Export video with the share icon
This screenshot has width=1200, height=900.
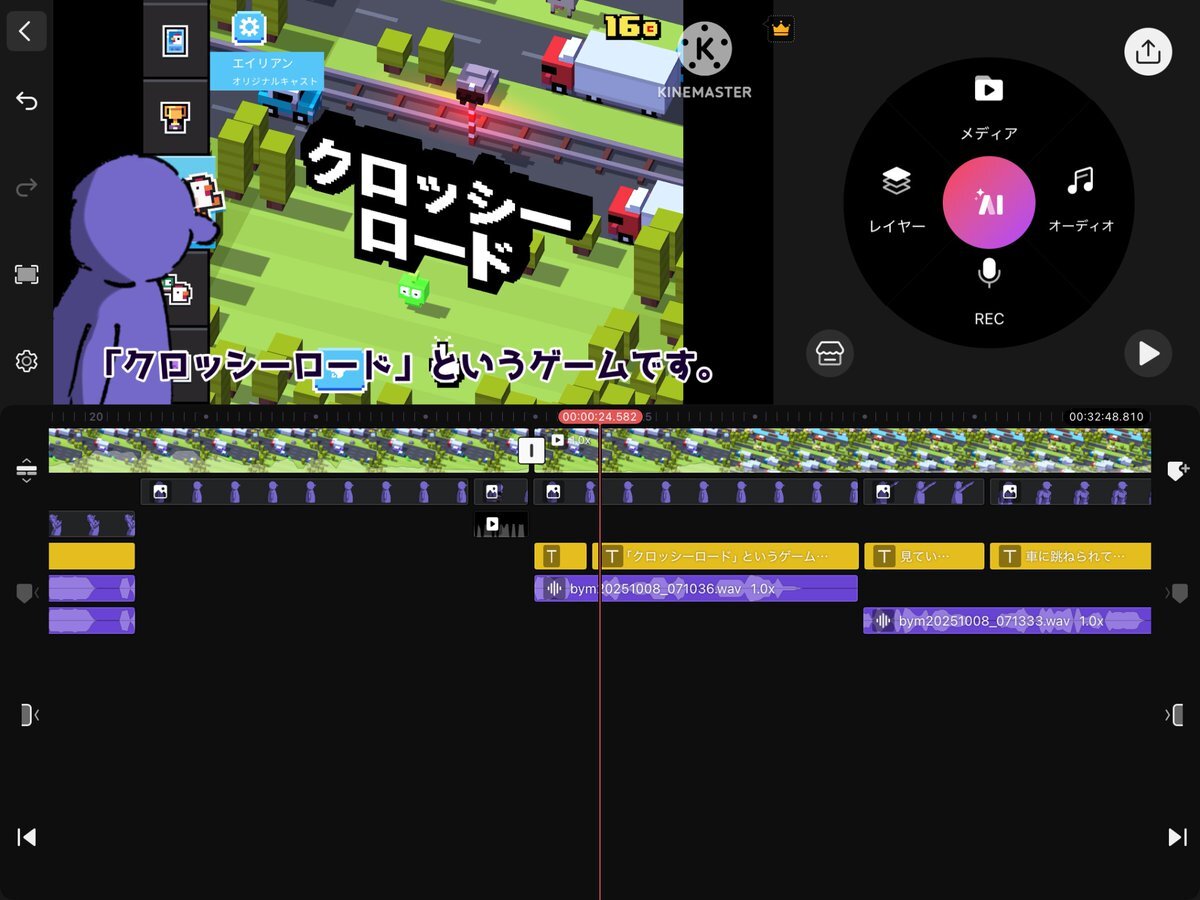coord(1148,51)
